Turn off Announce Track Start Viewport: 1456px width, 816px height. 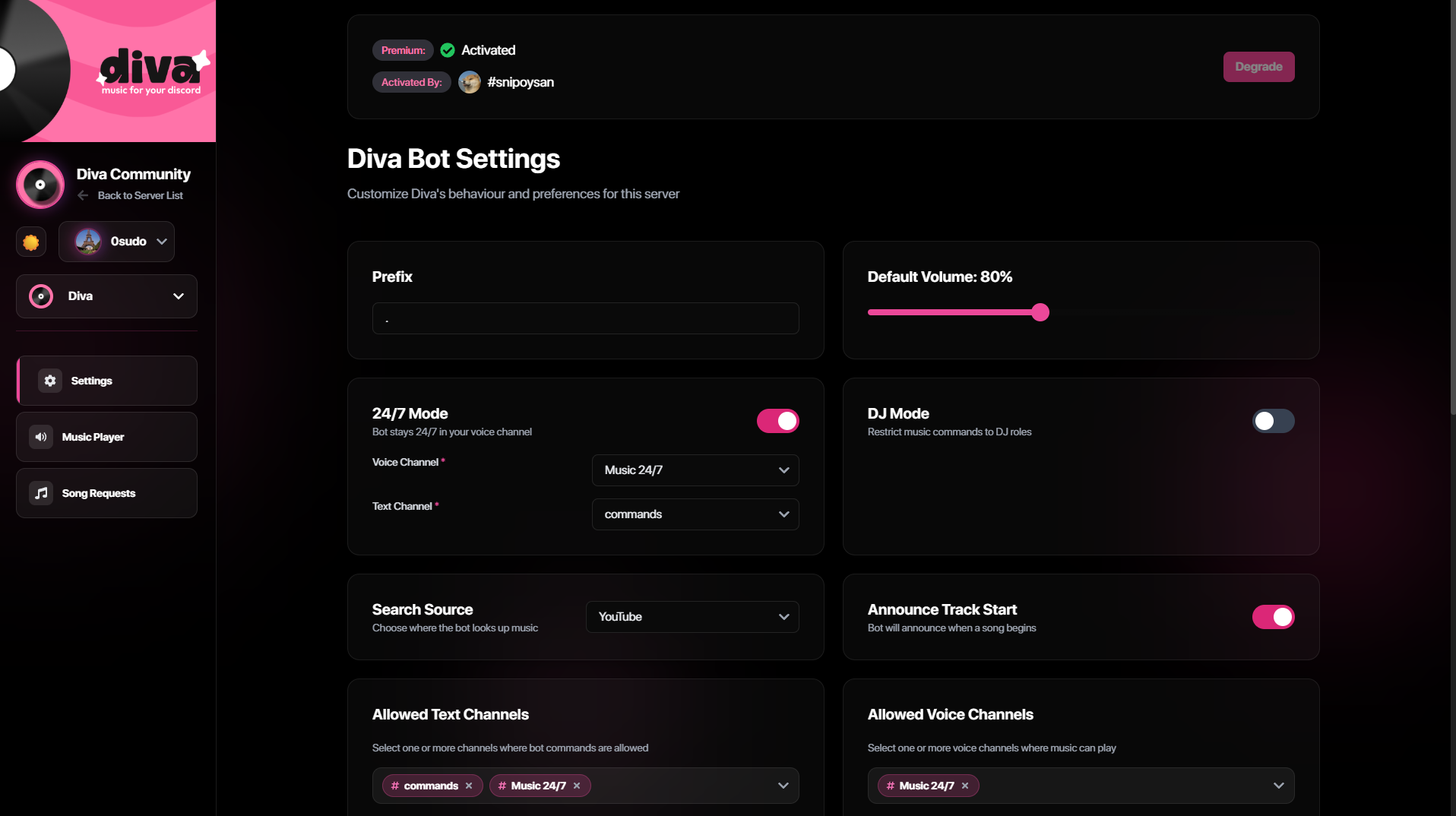(x=1273, y=617)
